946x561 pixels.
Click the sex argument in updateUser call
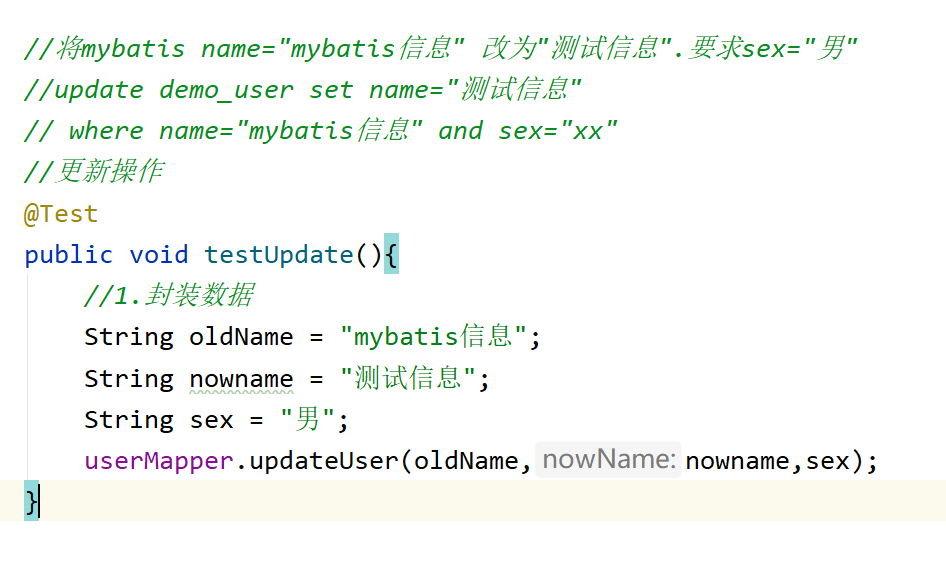(828, 461)
